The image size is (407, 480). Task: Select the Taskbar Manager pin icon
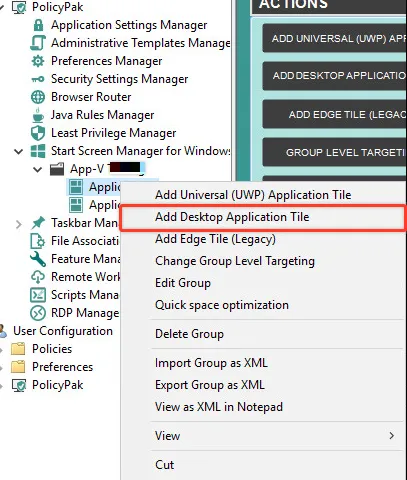click(38, 223)
